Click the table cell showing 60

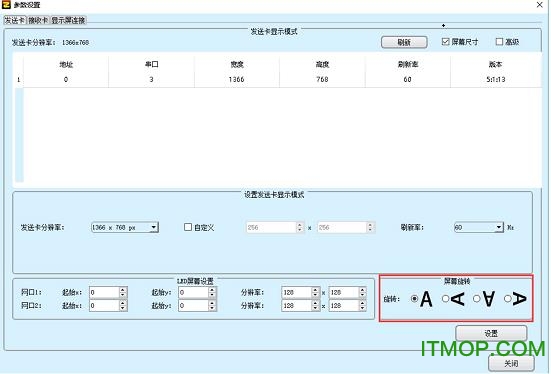click(408, 79)
